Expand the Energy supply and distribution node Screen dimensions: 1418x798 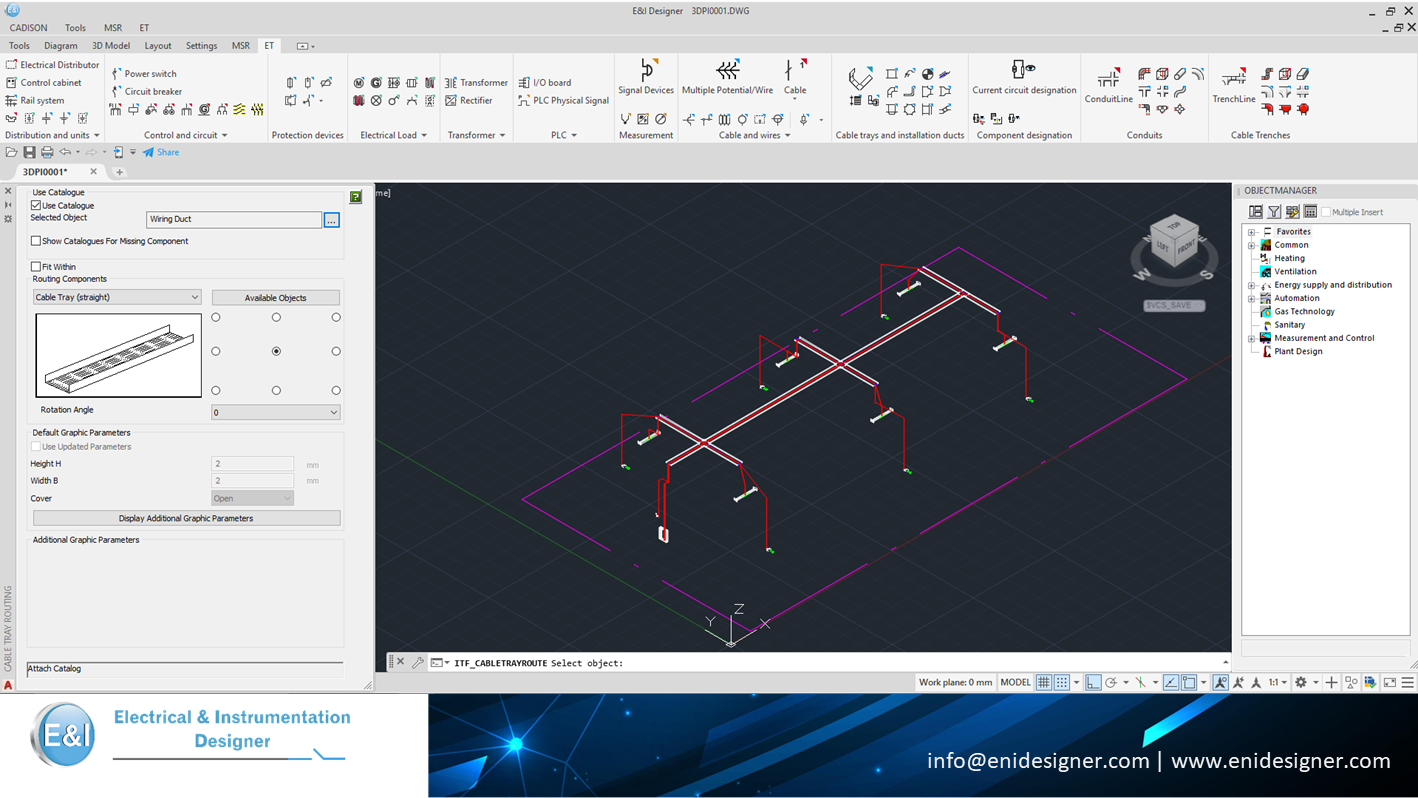click(1251, 285)
